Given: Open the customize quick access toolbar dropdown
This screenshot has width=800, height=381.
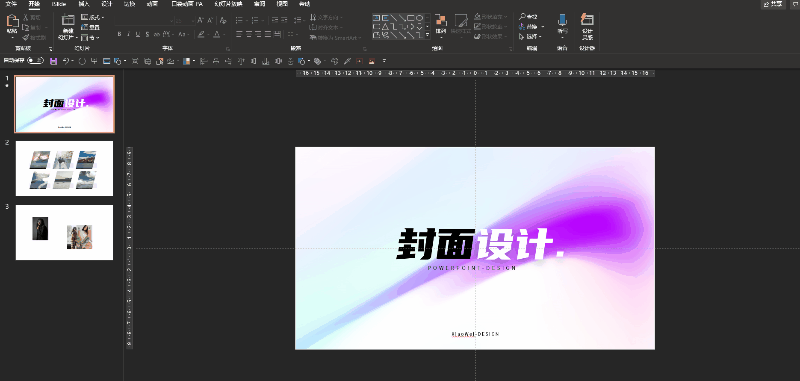Looking at the screenshot, I should pyautogui.click(x=384, y=61).
